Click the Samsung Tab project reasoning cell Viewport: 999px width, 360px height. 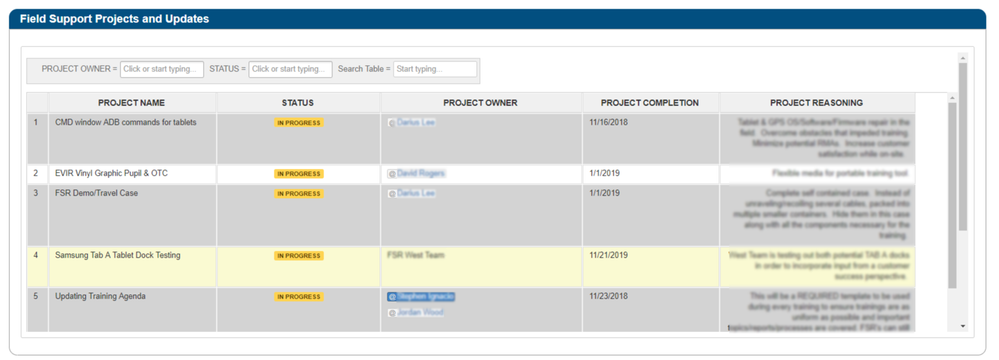tap(817, 266)
